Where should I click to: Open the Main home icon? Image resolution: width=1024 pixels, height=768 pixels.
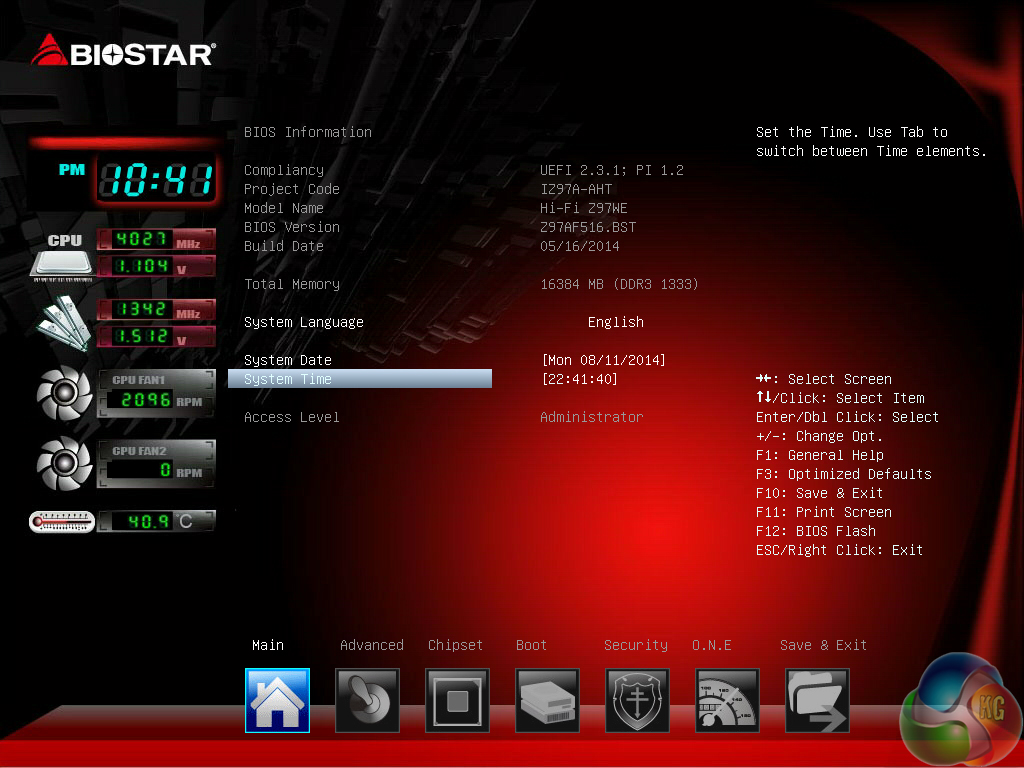pos(278,700)
